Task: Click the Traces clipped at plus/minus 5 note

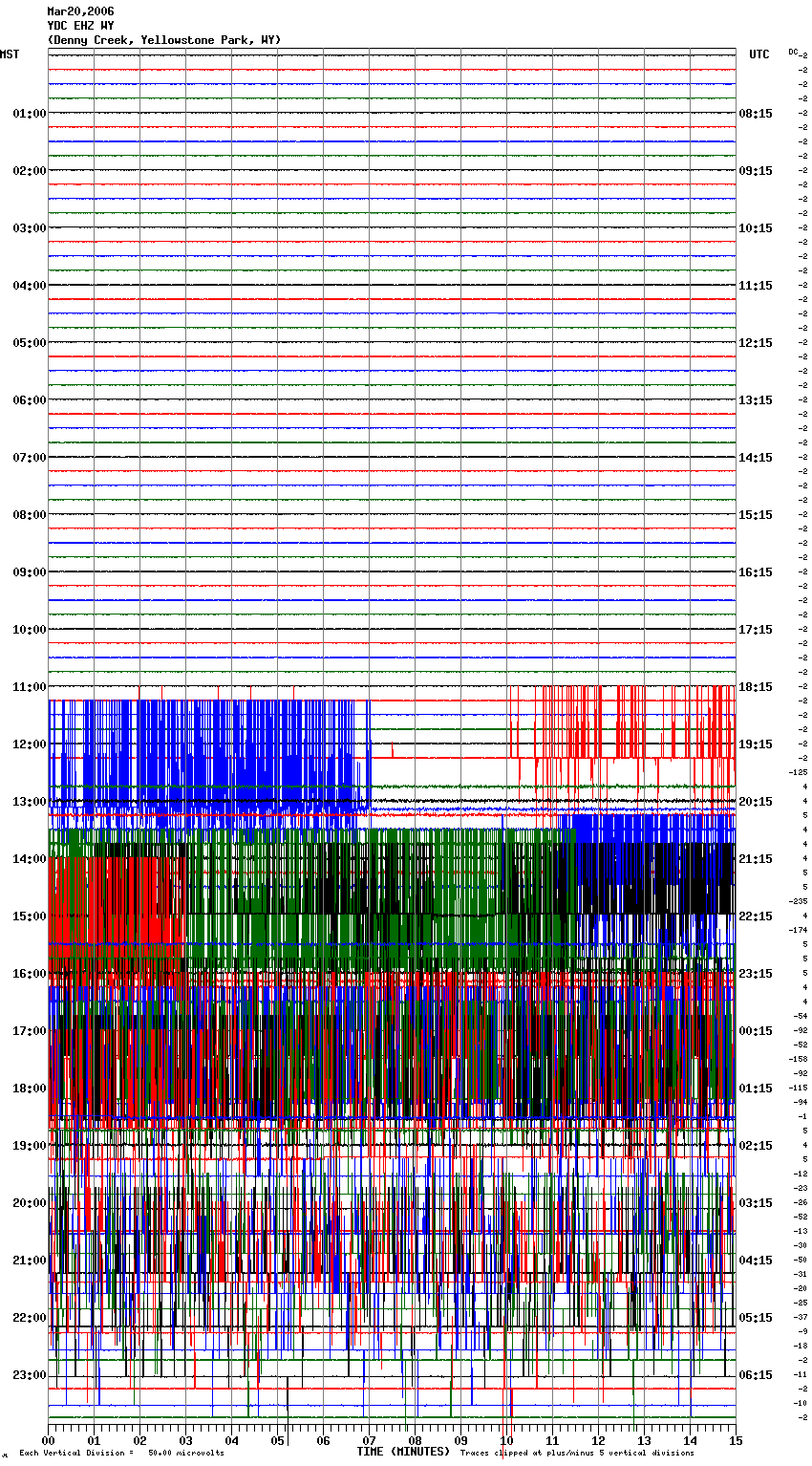Action: (577, 1454)
